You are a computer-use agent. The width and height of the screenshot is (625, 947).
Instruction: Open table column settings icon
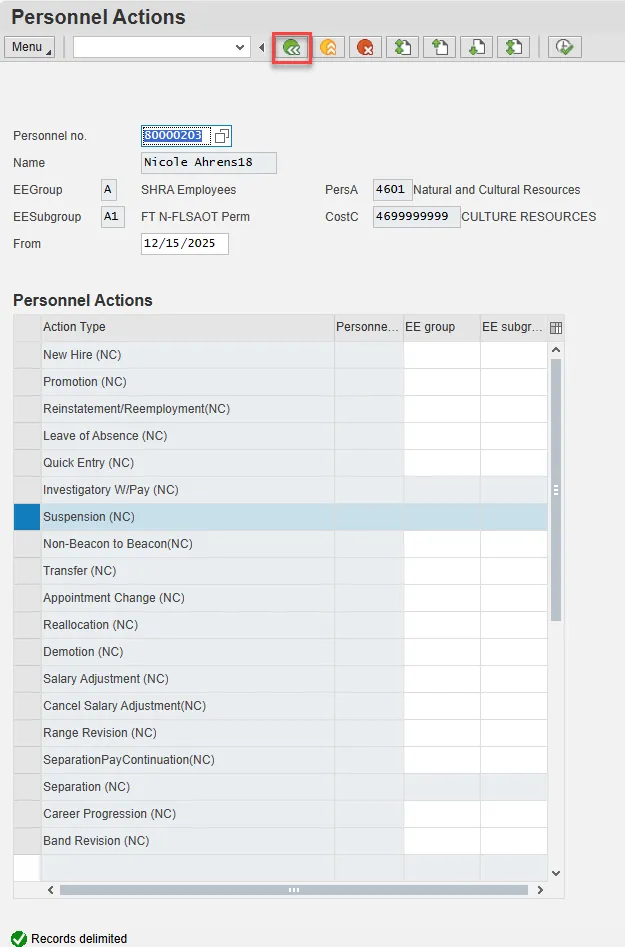coord(556,328)
